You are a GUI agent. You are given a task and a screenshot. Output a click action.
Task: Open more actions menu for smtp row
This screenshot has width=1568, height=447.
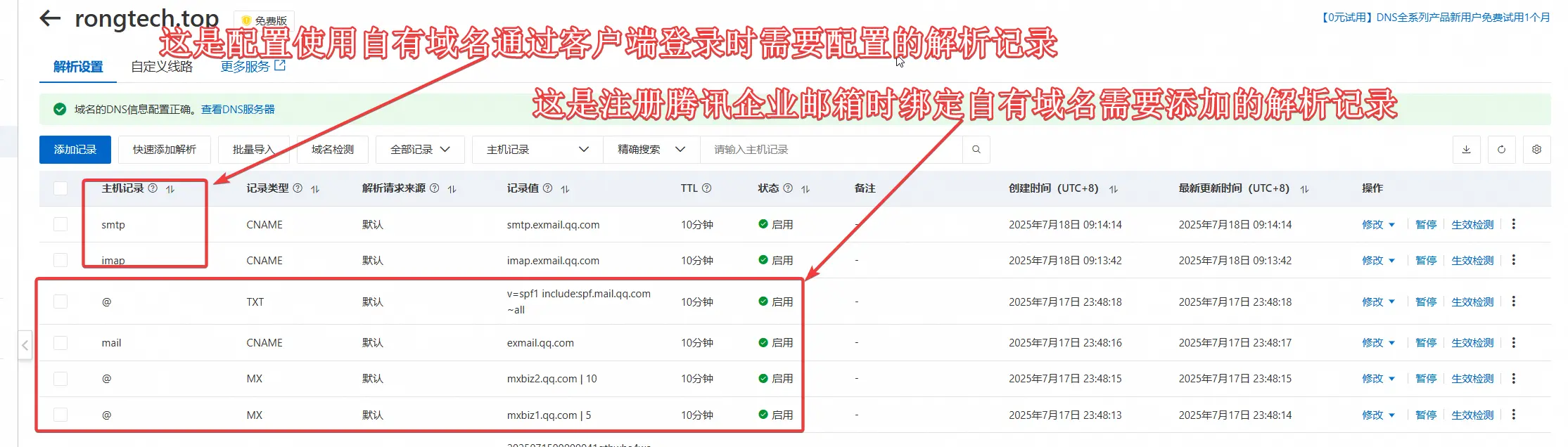(x=1514, y=224)
